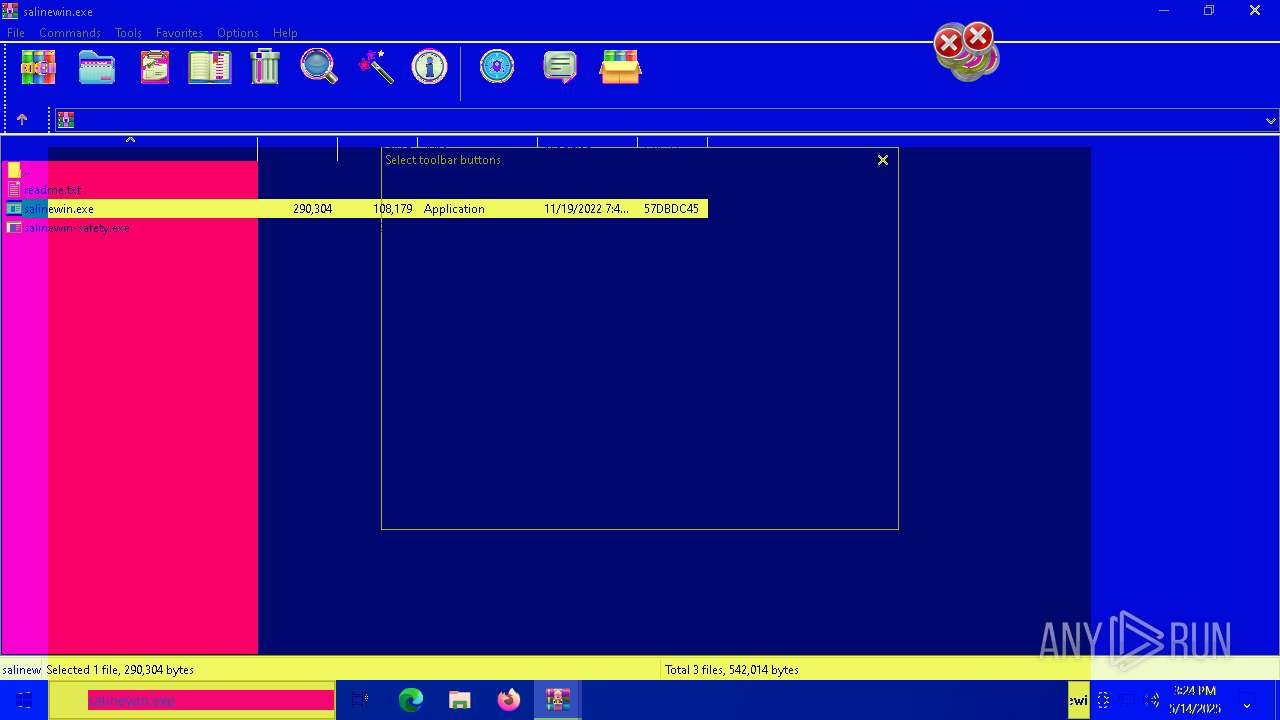1280x720 pixels.
Task: Launch the Wizard magic wand icon
Action: 376,68
